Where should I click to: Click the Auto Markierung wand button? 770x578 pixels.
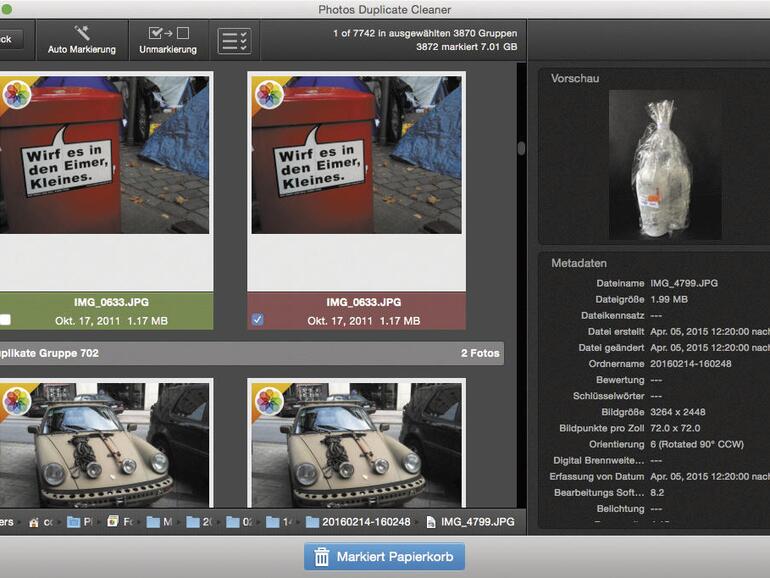[x=82, y=40]
